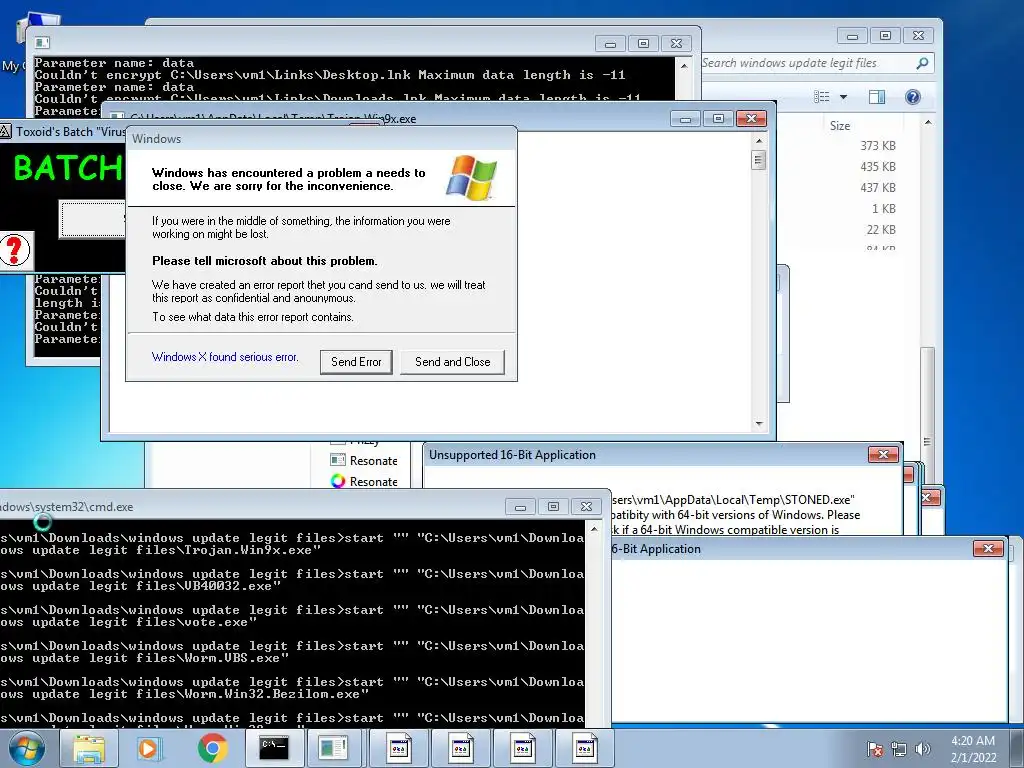This screenshot has height=768, width=1024.
Task: Click the search magnifier in Explorer window
Action: pyautogui.click(x=922, y=63)
